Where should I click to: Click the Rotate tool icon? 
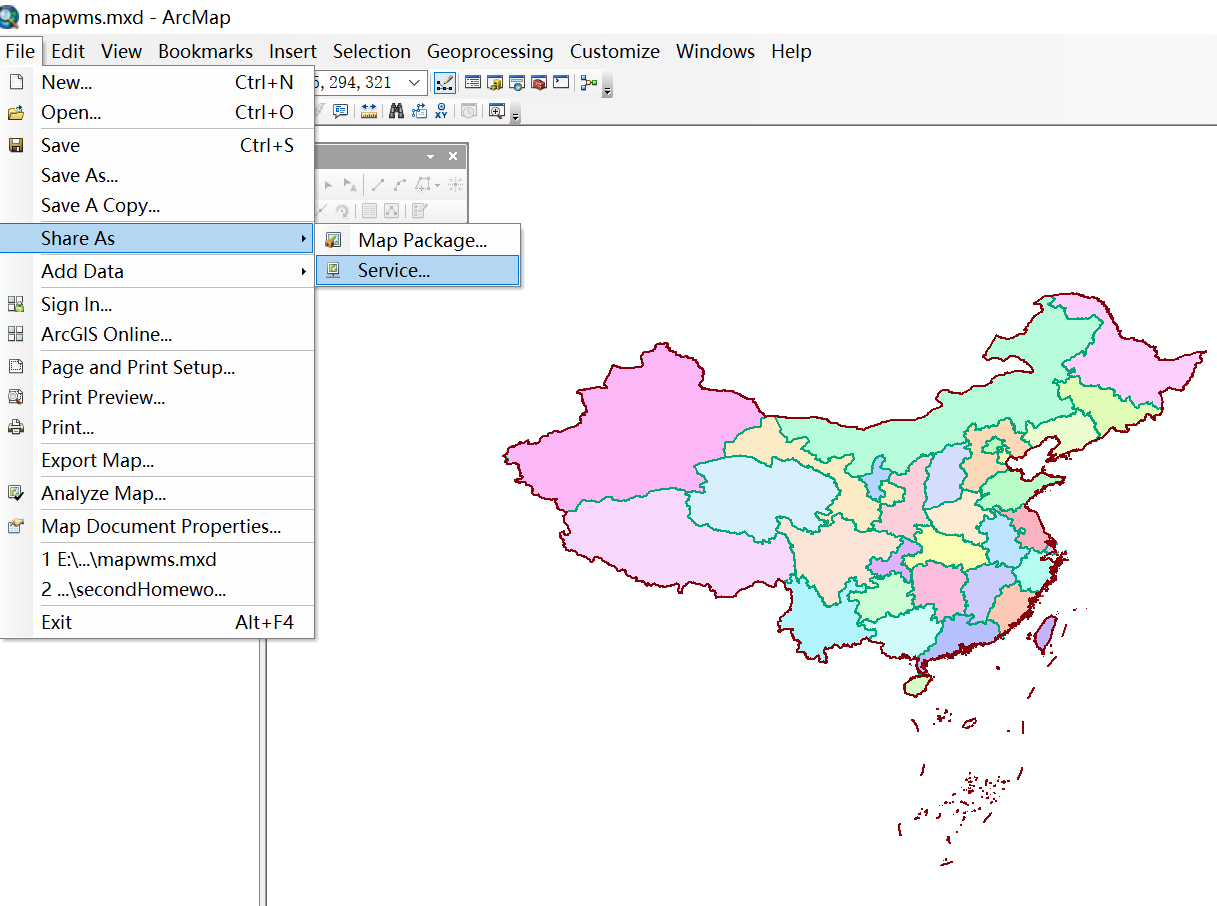point(342,211)
